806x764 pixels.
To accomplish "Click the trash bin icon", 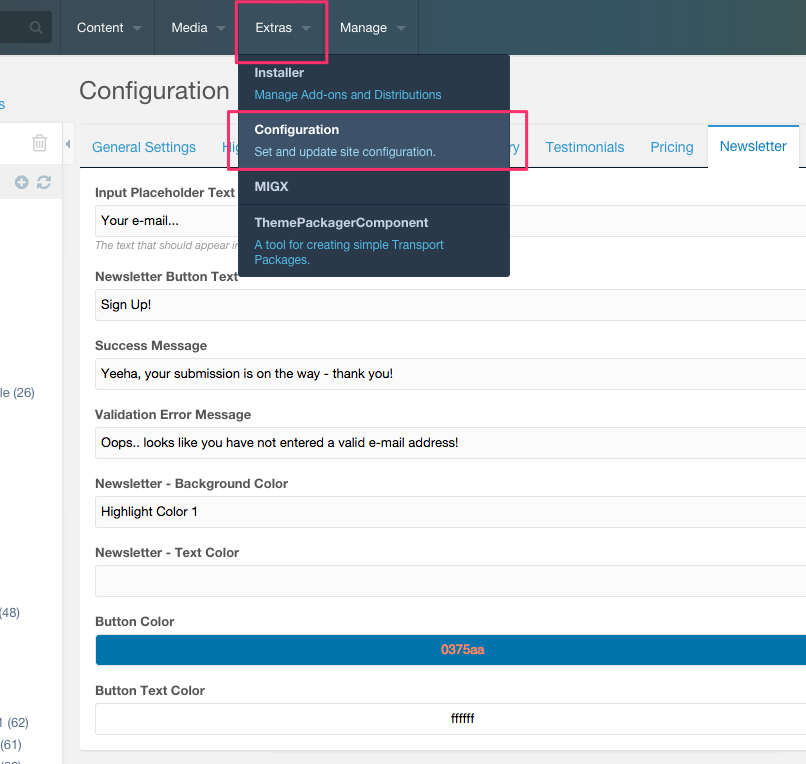I will (x=40, y=143).
